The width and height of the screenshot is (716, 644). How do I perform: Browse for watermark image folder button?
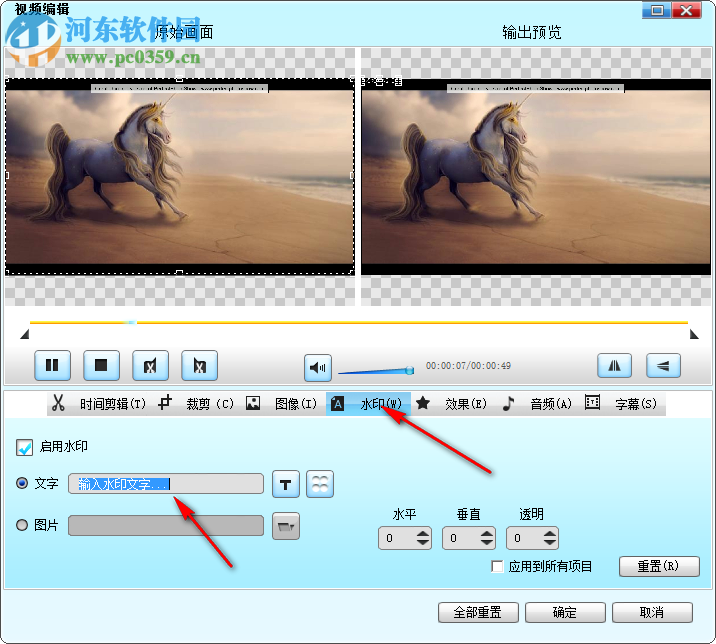tap(286, 526)
